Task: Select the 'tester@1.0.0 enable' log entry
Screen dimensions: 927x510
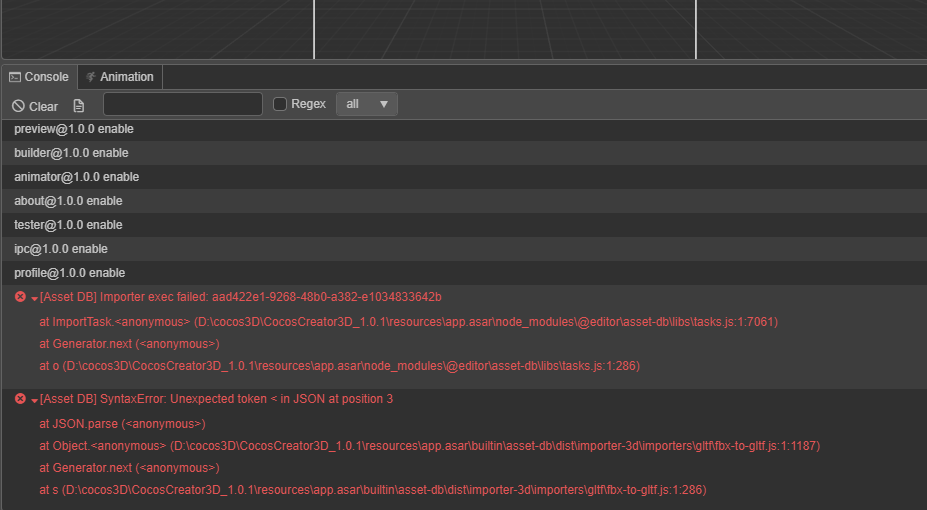Action: point(68,225)
